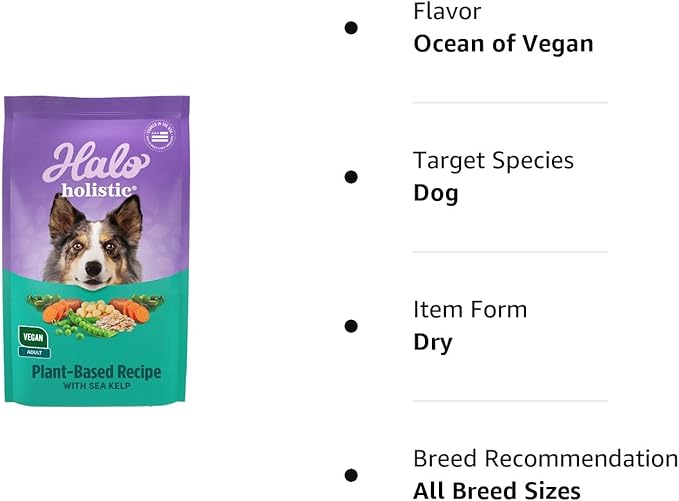Click the bullet beside Flavor
This screenshot has height=501, width=679.
coord(351,28)
